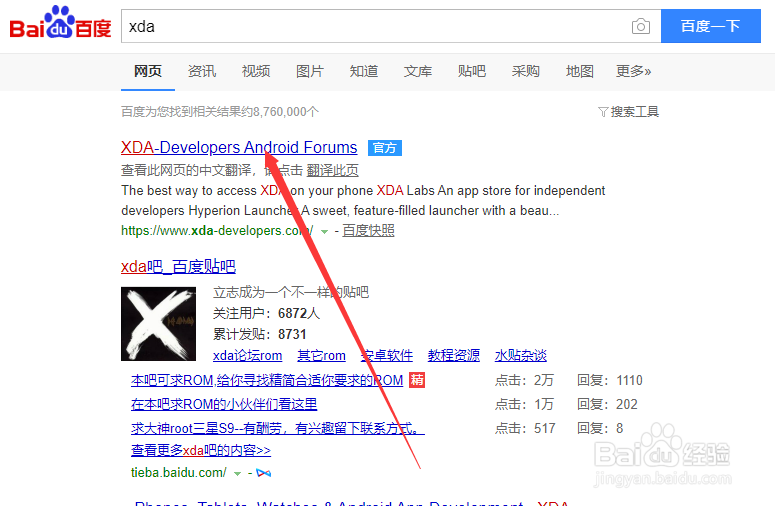
Task: Switch to the 地图 tab
Action: point(579,72)
